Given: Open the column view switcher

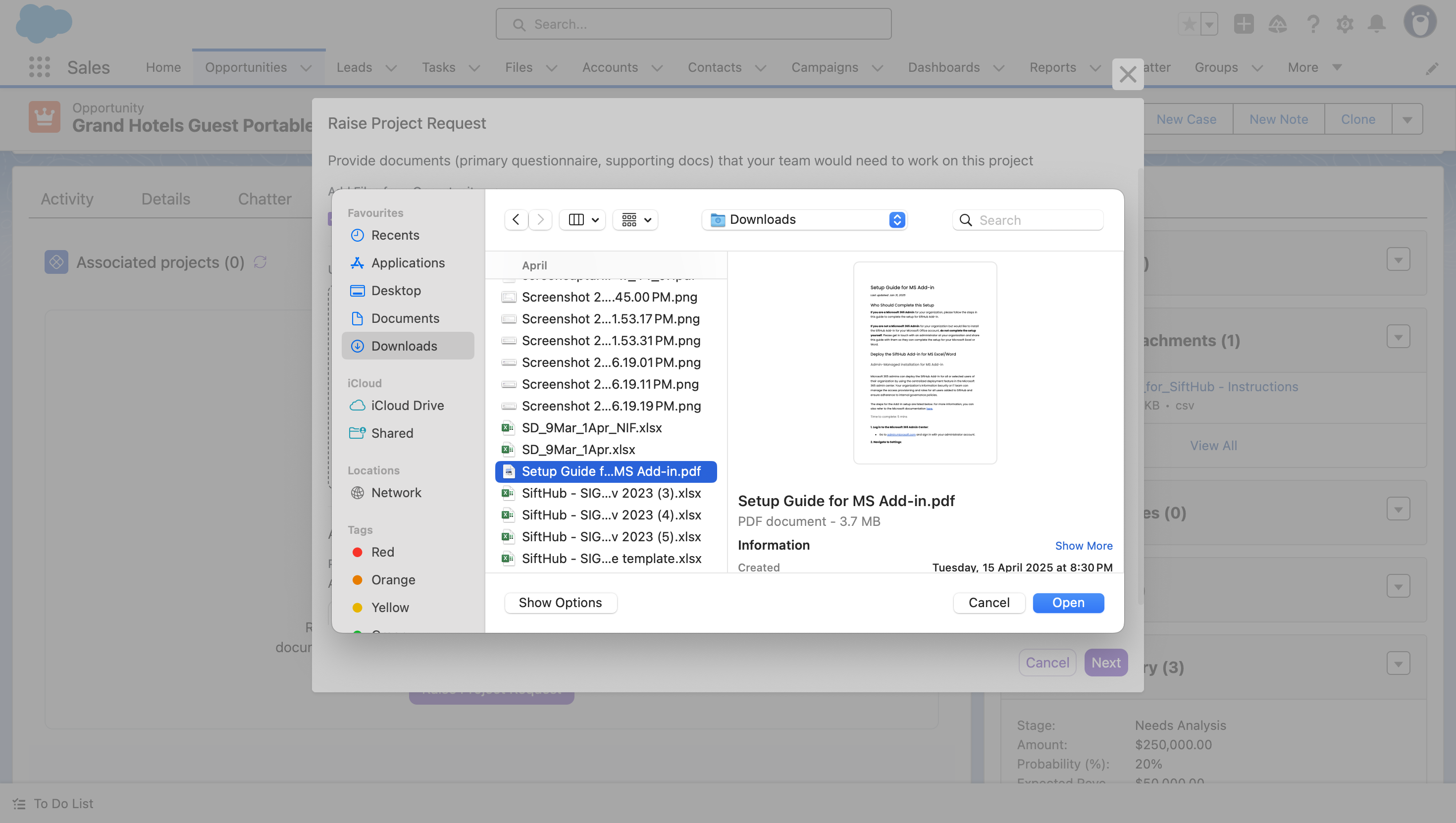Looking at the screenshot, I should 582,219.
